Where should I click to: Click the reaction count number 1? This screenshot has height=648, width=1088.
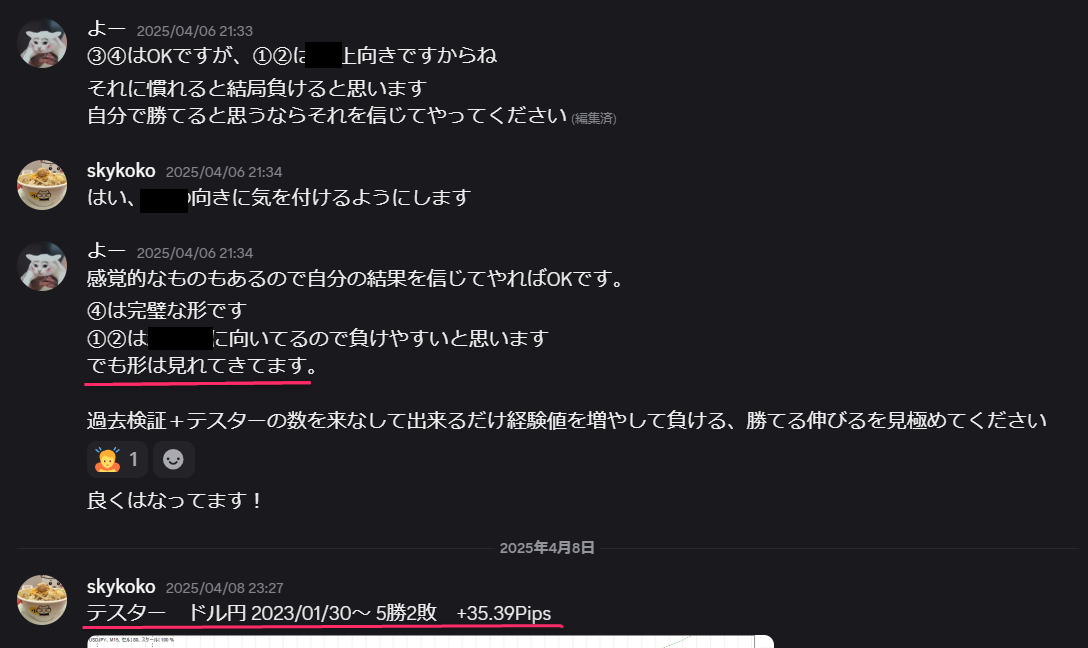pos(133,459)
